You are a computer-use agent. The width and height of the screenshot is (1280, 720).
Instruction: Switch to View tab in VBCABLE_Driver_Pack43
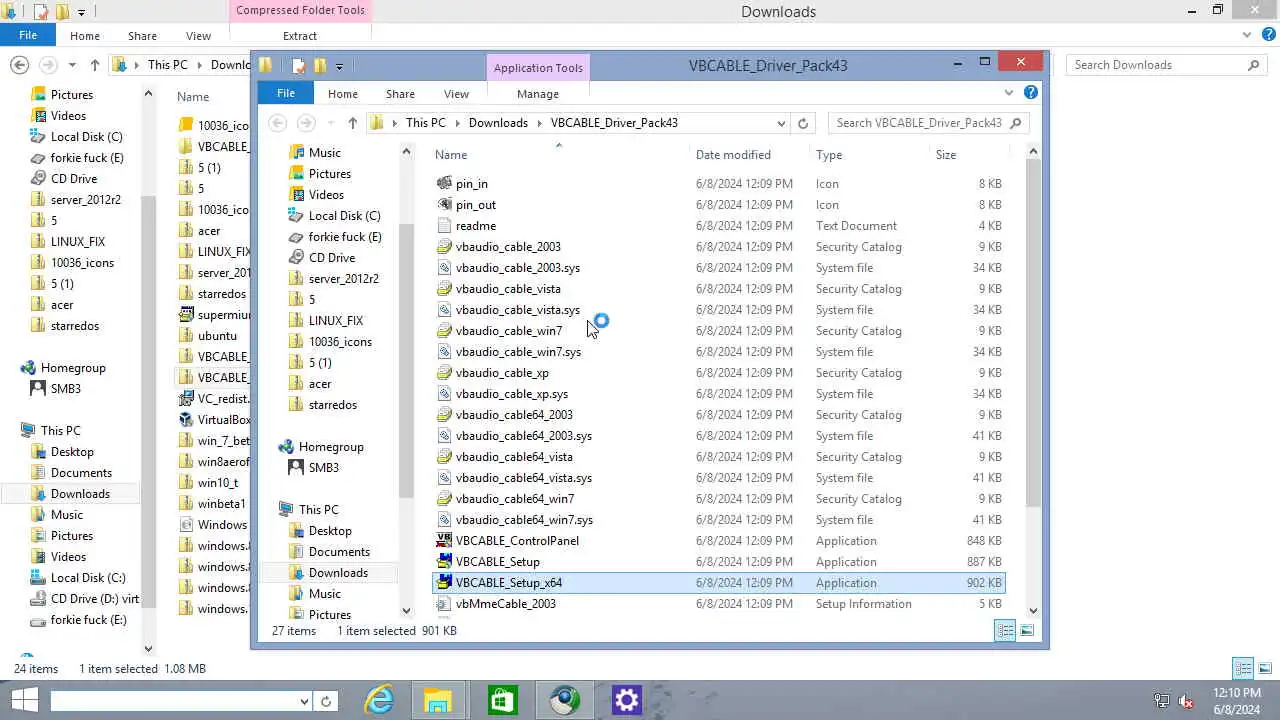tap(456, 93)
